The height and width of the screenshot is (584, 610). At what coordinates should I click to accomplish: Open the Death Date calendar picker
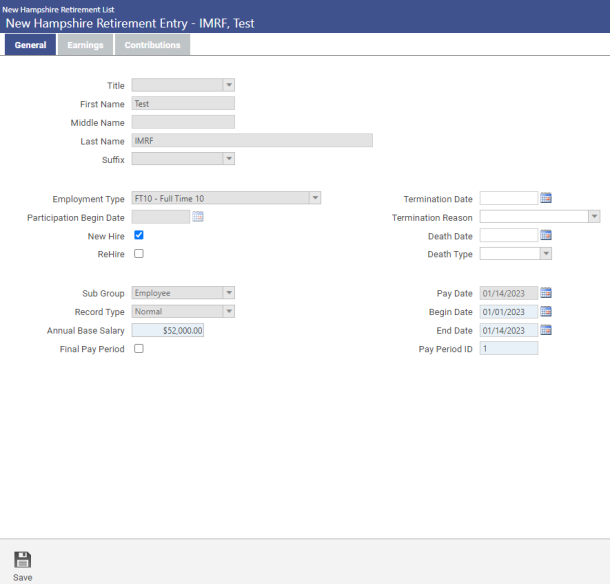point(546,235)
